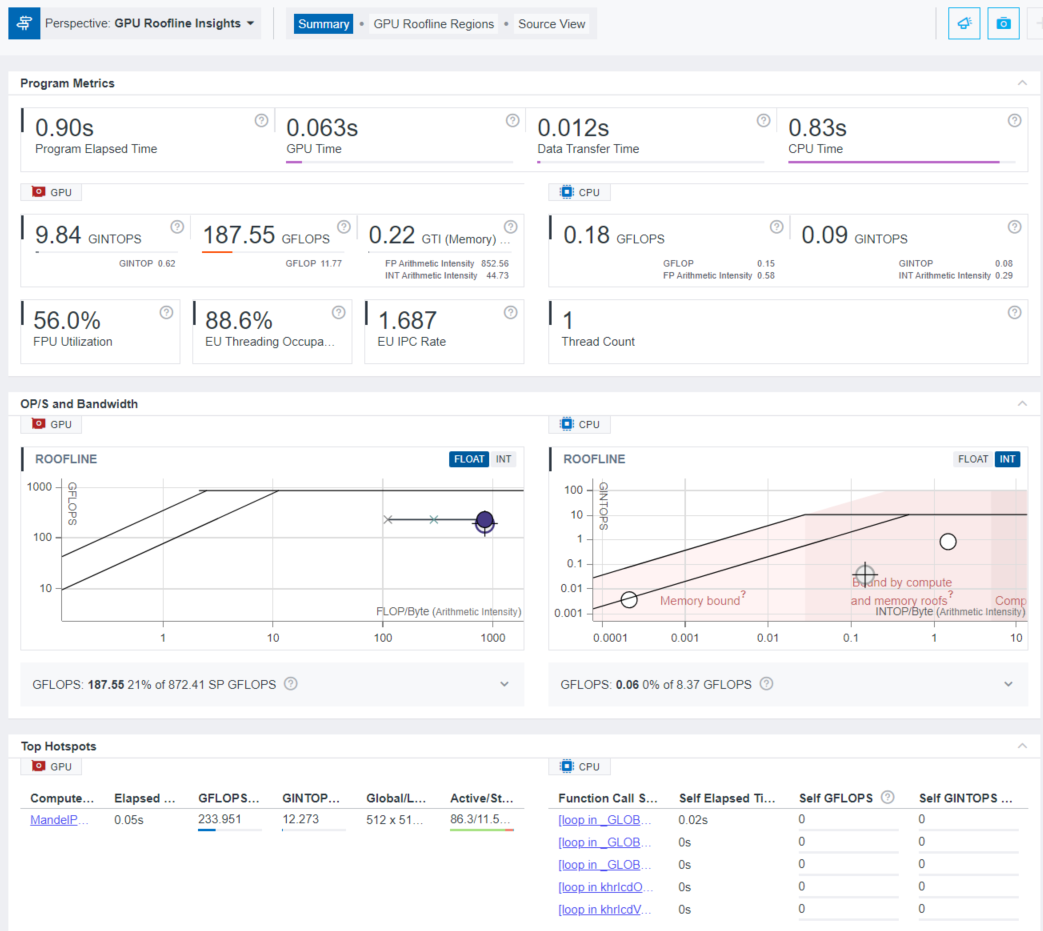Click the purple dot on GPU roofline
Image resolution: width=1043 pixels, height=931 pixels.
(485, 520)
